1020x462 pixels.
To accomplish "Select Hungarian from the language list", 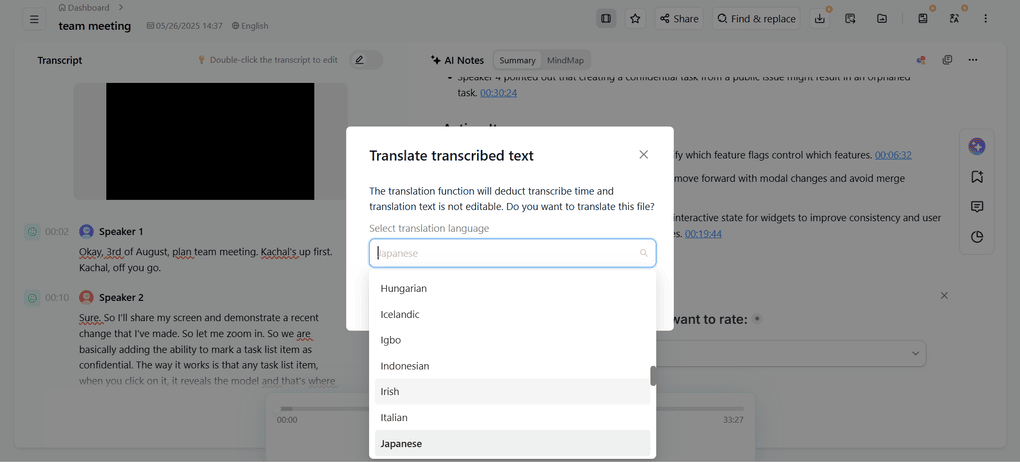I will click(513, 288).
